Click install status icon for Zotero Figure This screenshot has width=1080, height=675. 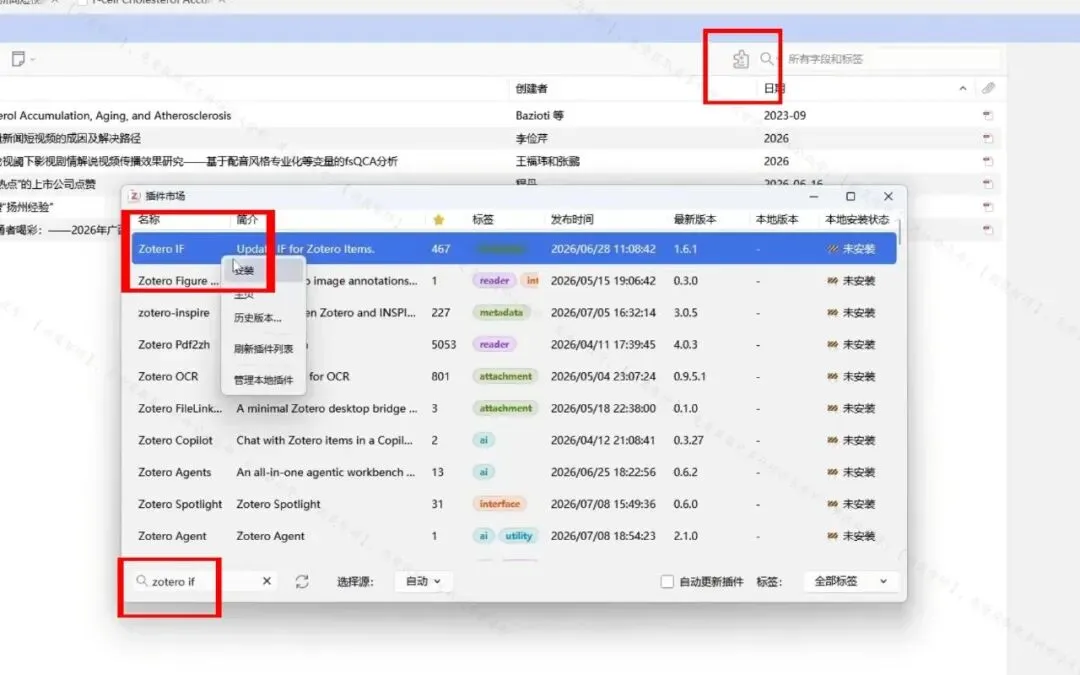coord(833,281)
